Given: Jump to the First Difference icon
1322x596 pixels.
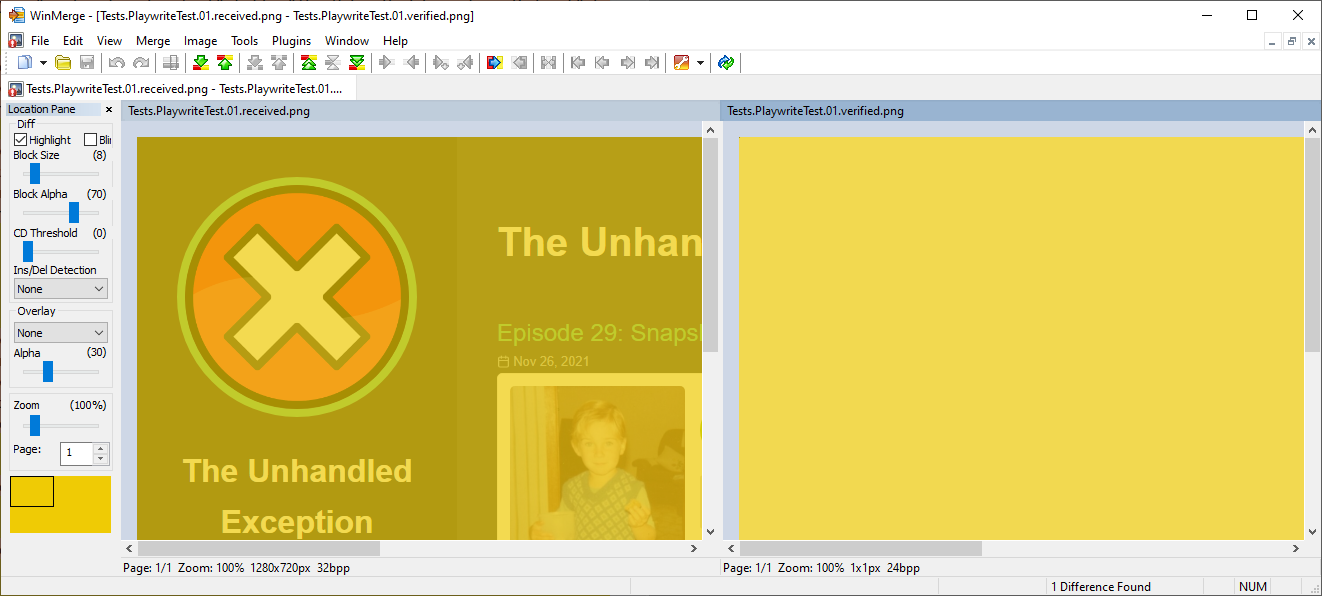Looking at the screenshot, I should (x=308, y=63).
